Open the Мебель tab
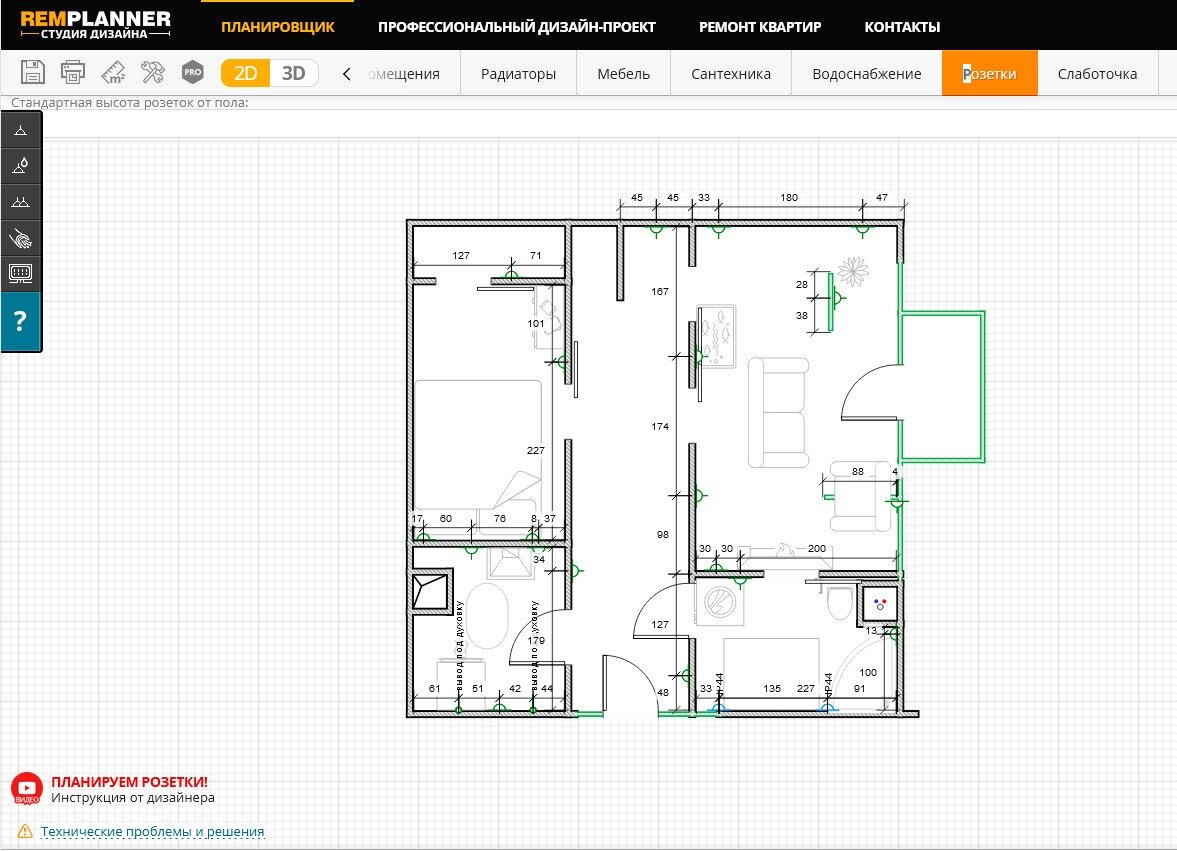The width and height of the screenshot is (1177, 851). pos(623,74)
